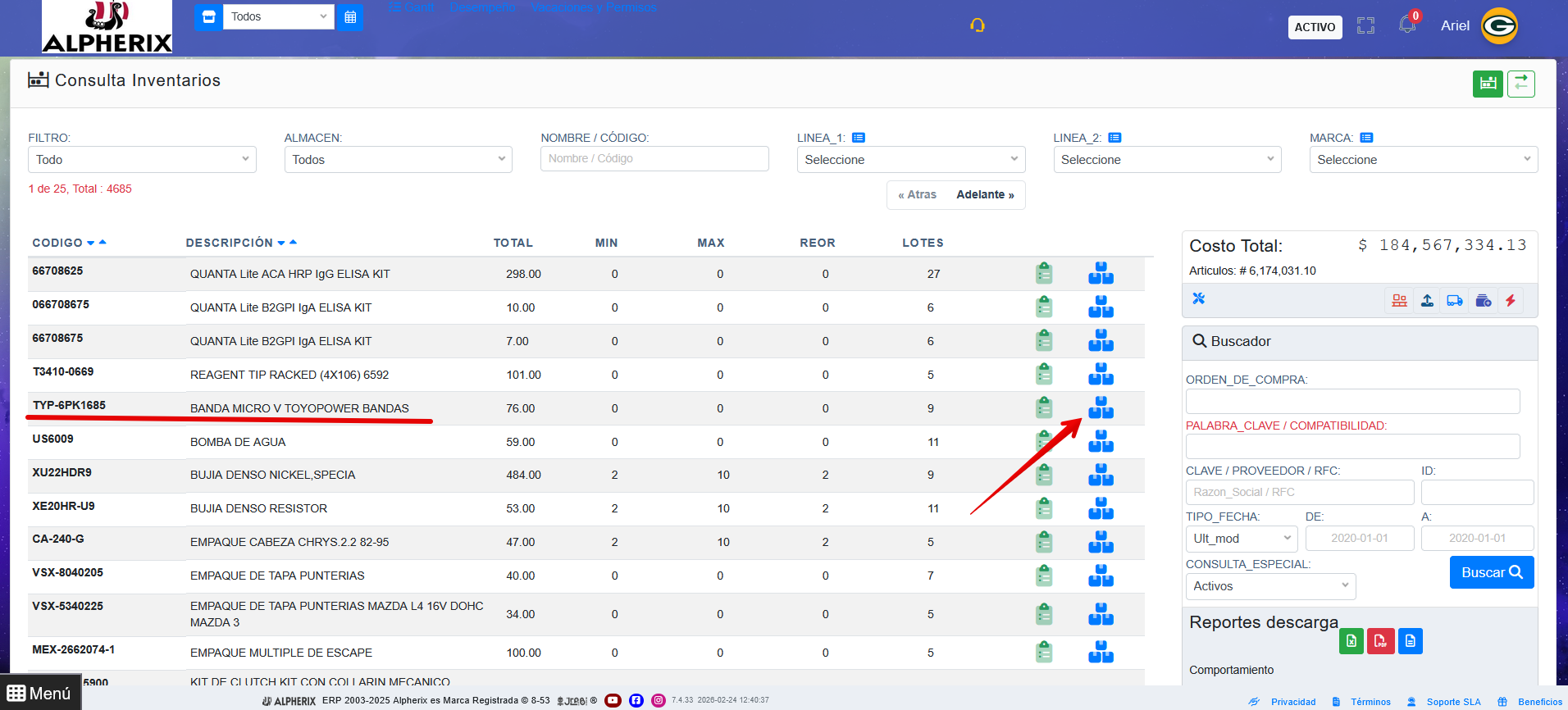This screenshot has height=710, width=1568.
Task: Open the FILTRO dropdown
Action: click(x=142, y=160)
